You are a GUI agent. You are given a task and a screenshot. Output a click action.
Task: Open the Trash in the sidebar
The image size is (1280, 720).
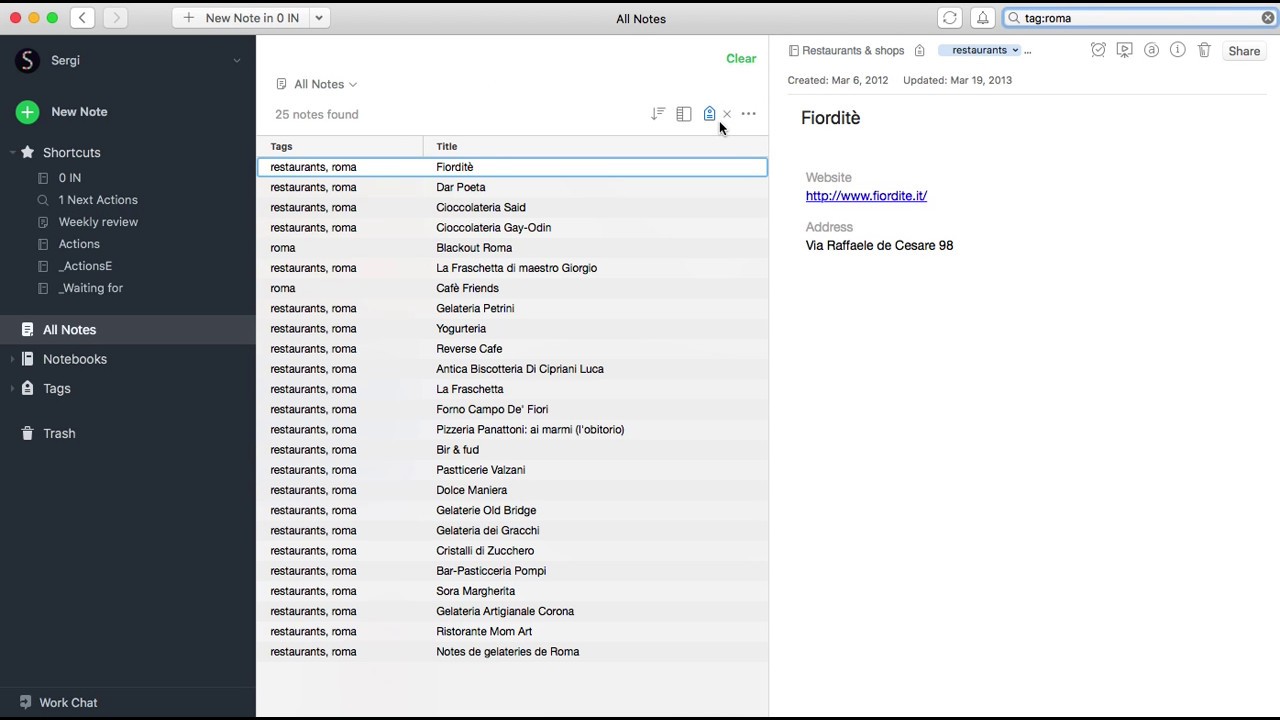coord(59,433)
